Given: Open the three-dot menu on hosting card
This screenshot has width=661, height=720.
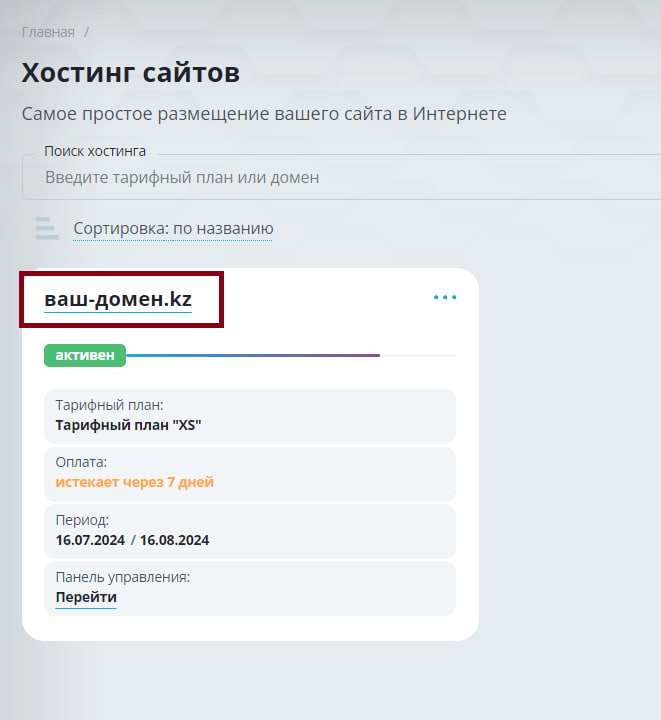Looking at the screenshot, I should tap(445, 297).
